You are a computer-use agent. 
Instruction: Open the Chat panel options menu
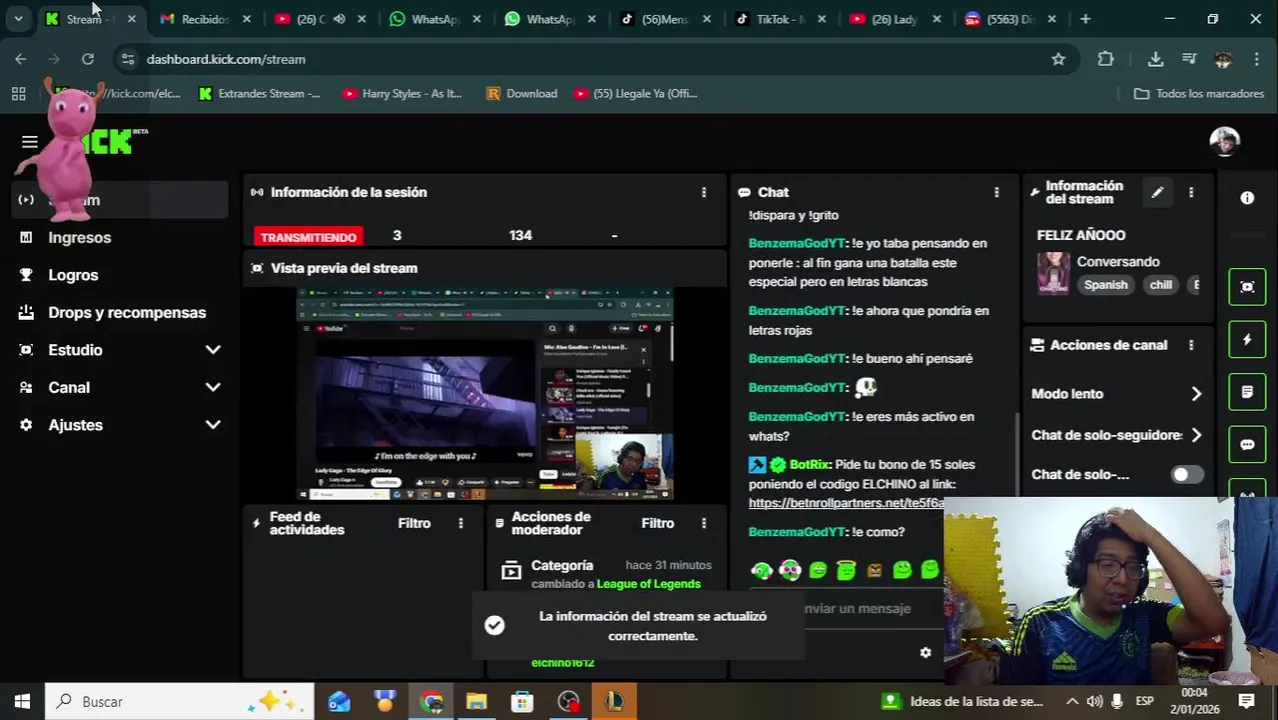pos(996,192)
